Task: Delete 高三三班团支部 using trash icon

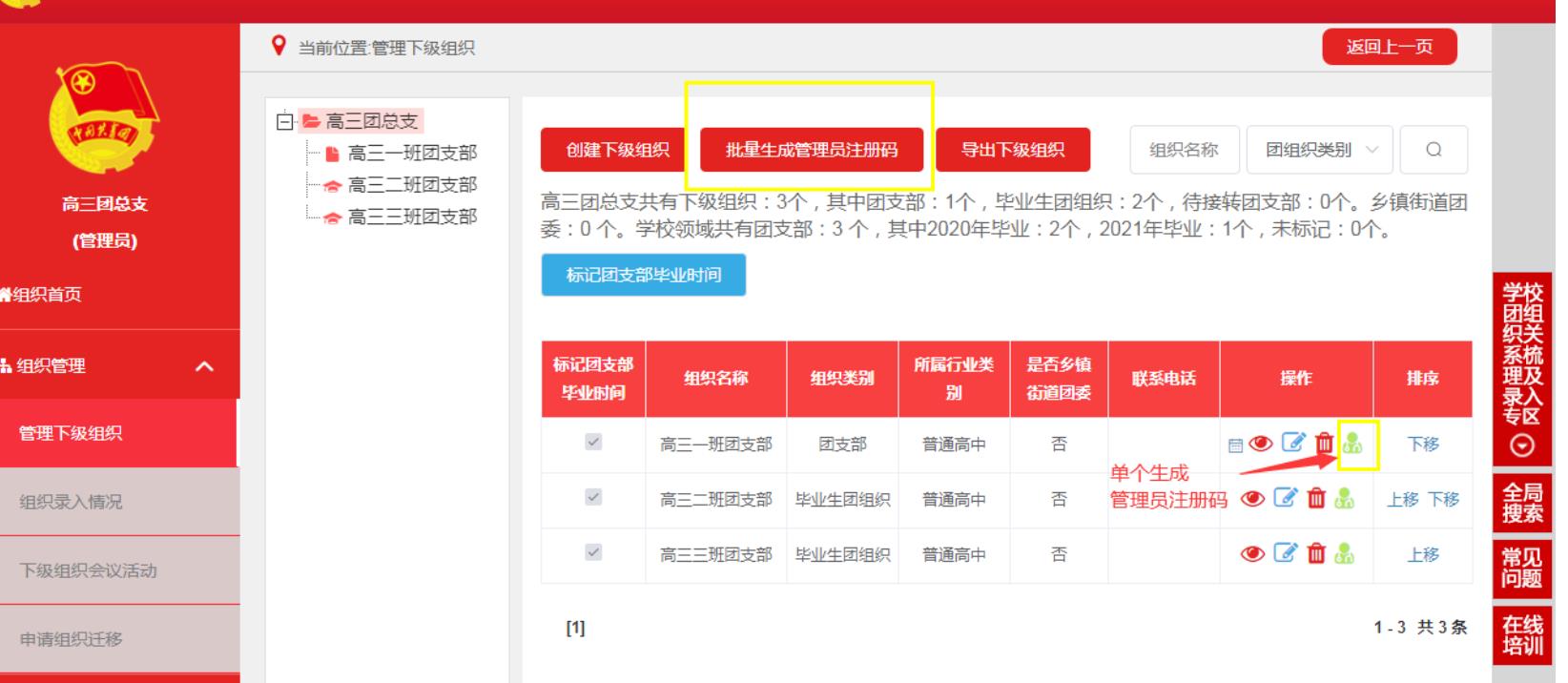Action: click(x=1316, y=553)
